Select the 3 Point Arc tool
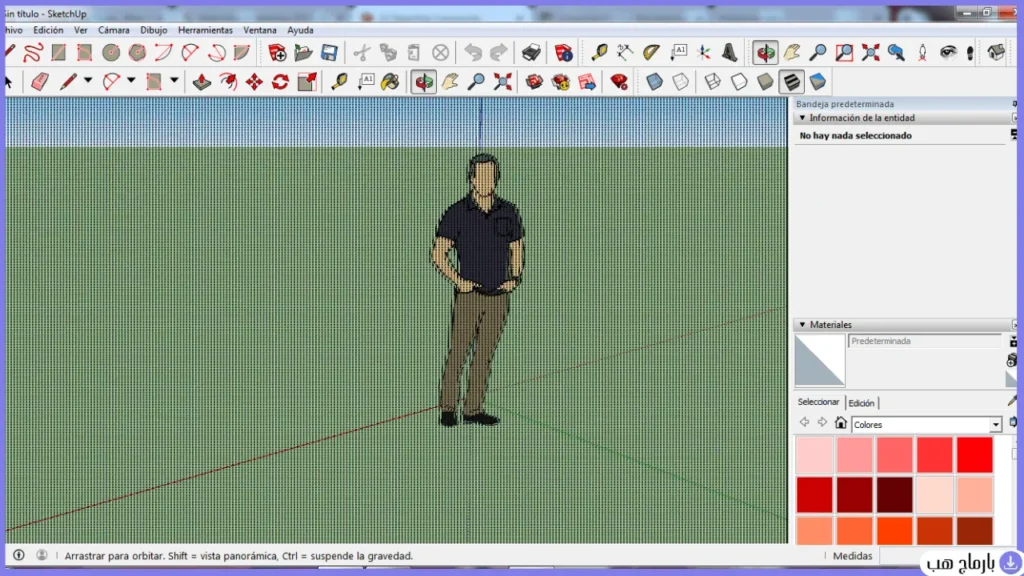Screen dimensions: 1024x576 tap(216, 52)
